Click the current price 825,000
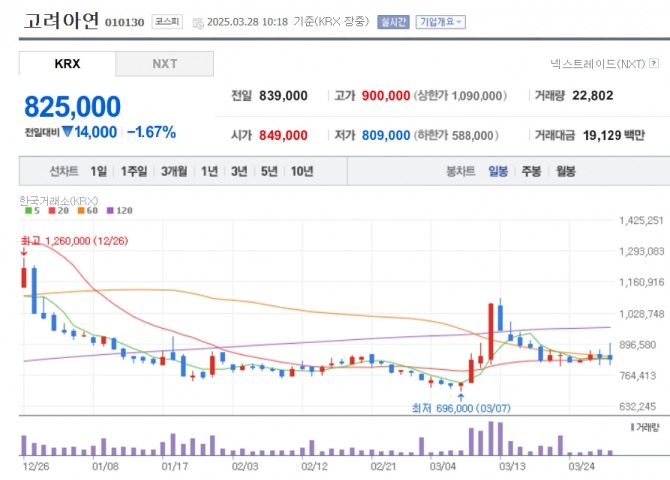The height and width of the screenshot is (480, 670). [73, 106]
